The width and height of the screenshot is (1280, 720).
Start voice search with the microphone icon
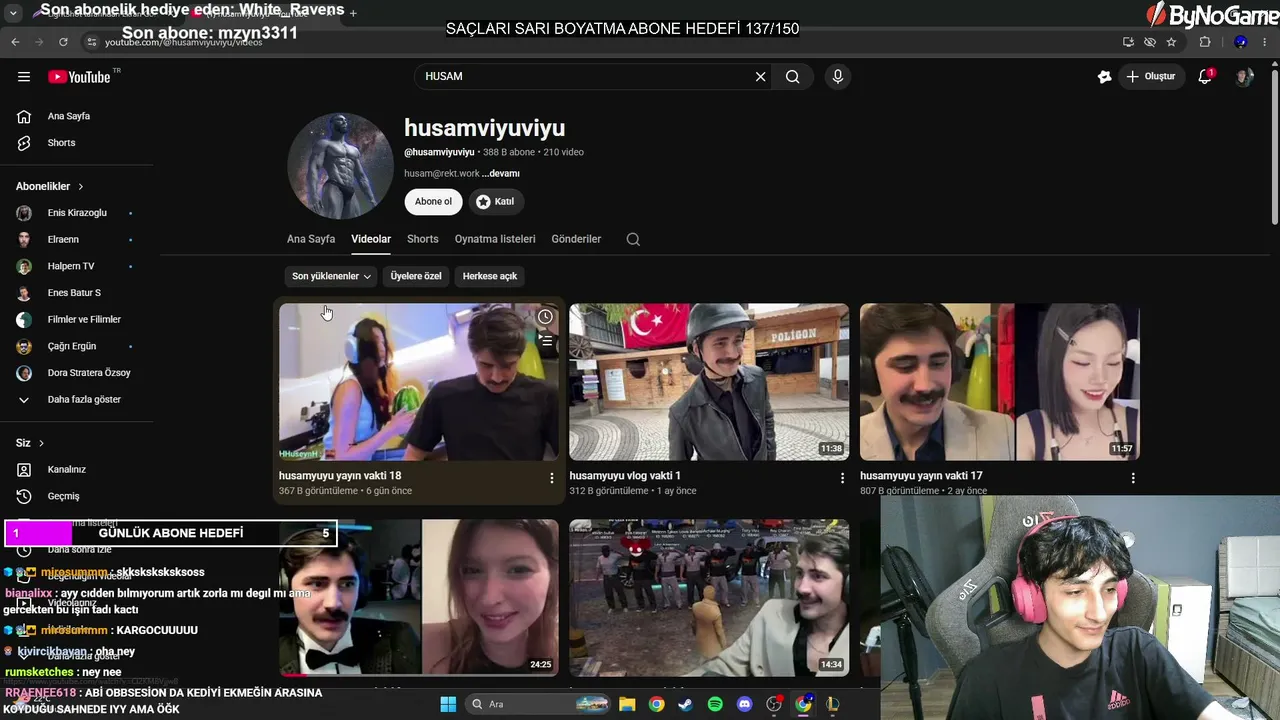click(838, 76)
